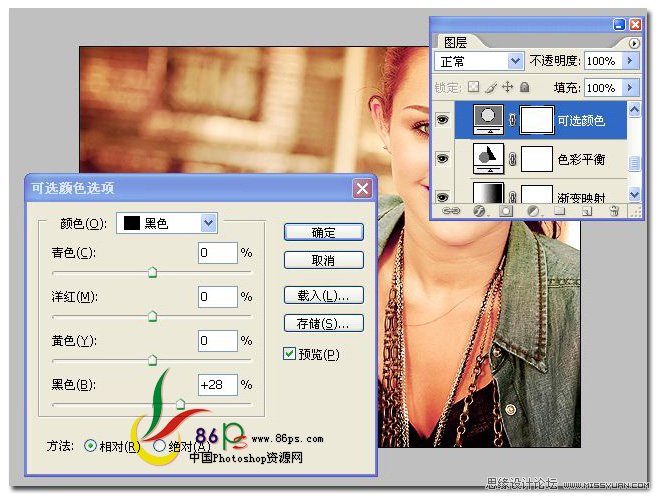Screen dimensions: 660x500
Task: Select the 可选颜色 layer name
Action: (581, 121)
